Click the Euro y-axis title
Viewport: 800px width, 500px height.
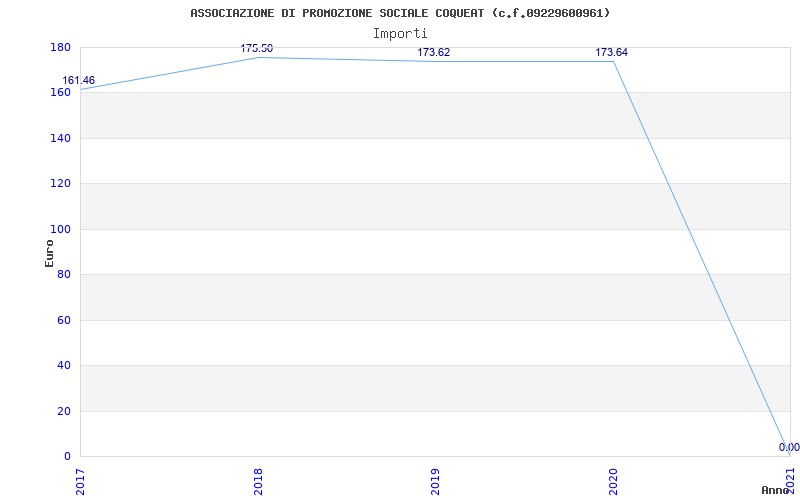pyautogui.click(x=49, y=254)
